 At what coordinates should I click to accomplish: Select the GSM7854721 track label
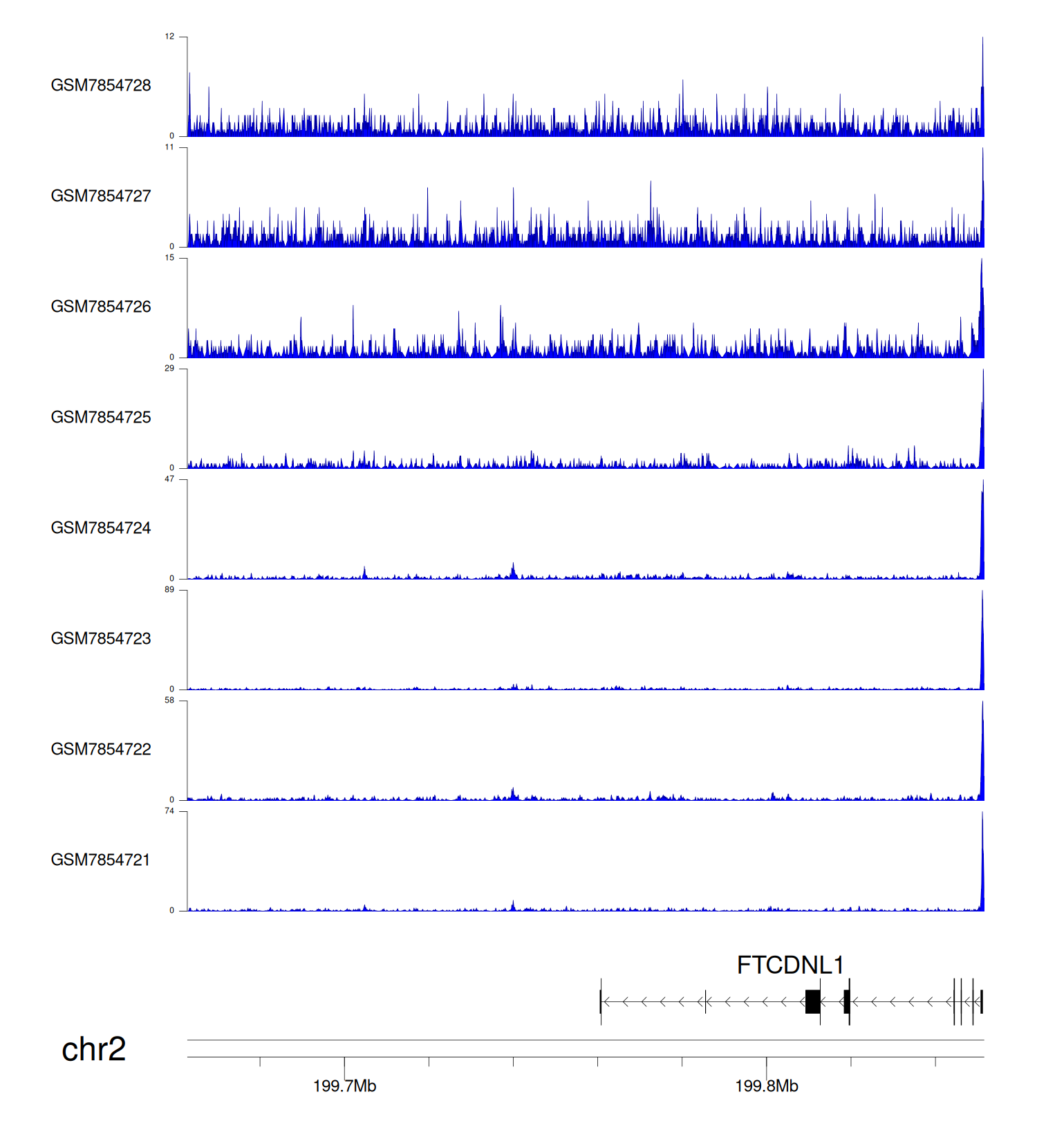point(101,860)
